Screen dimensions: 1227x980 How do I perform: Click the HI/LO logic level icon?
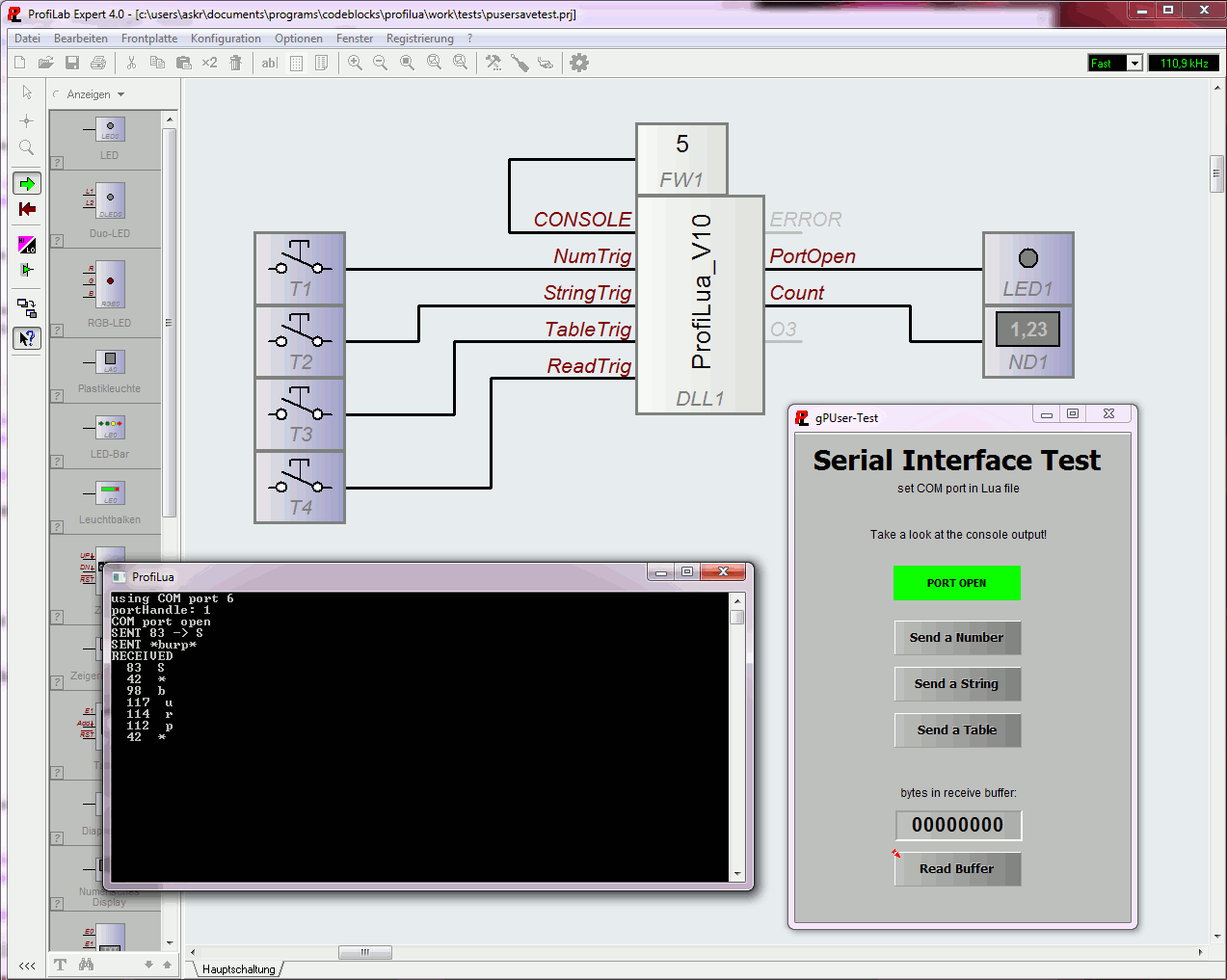click(27, 245)
